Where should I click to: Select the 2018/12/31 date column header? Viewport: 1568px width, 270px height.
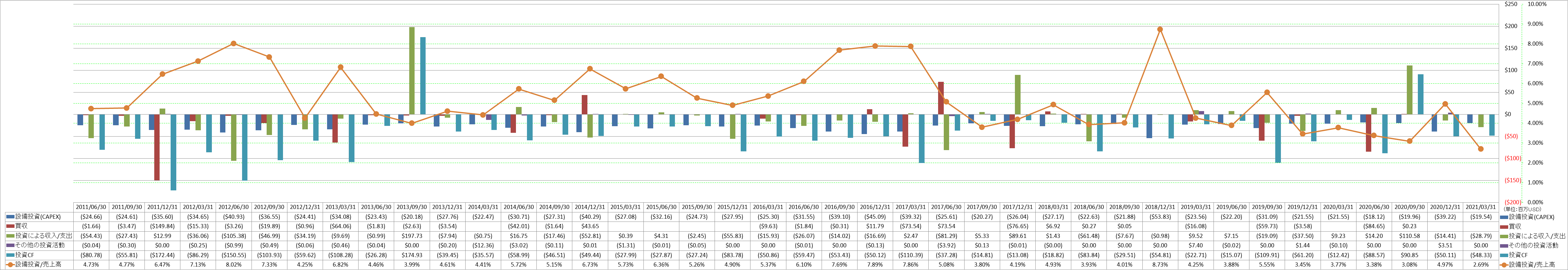coord(1160,207)
